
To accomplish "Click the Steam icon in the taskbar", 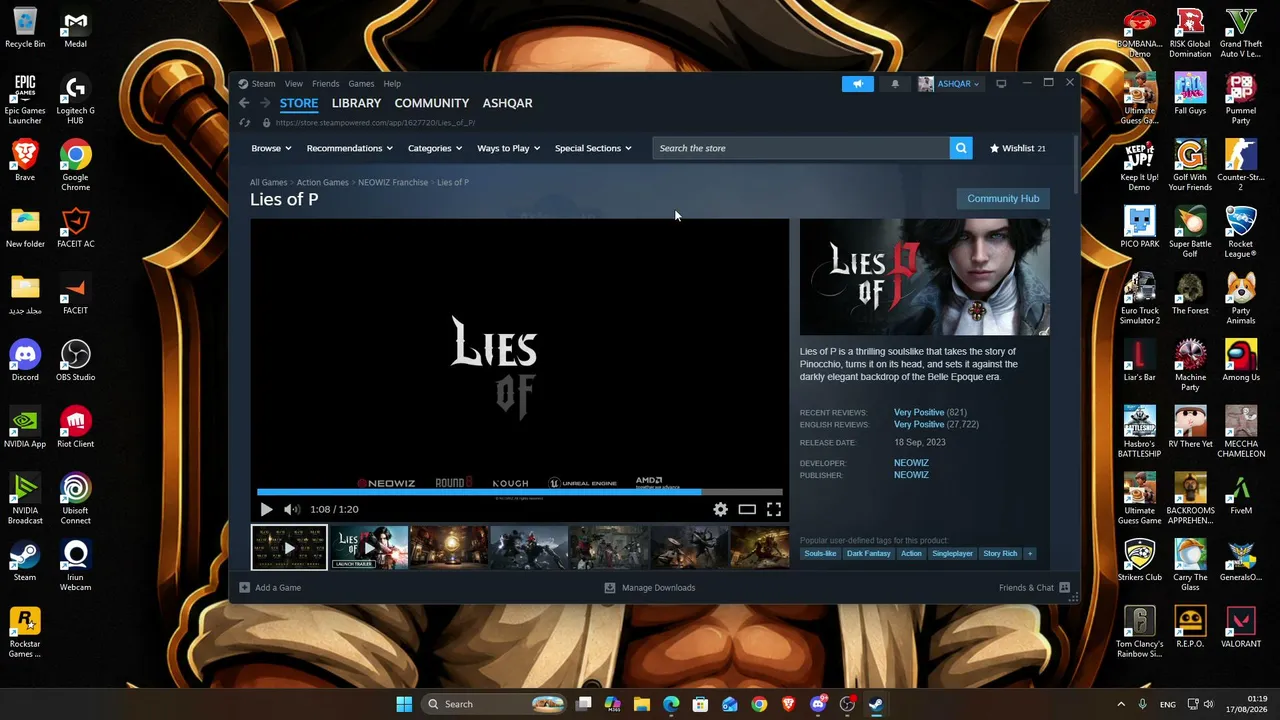I will click(876, 704).
